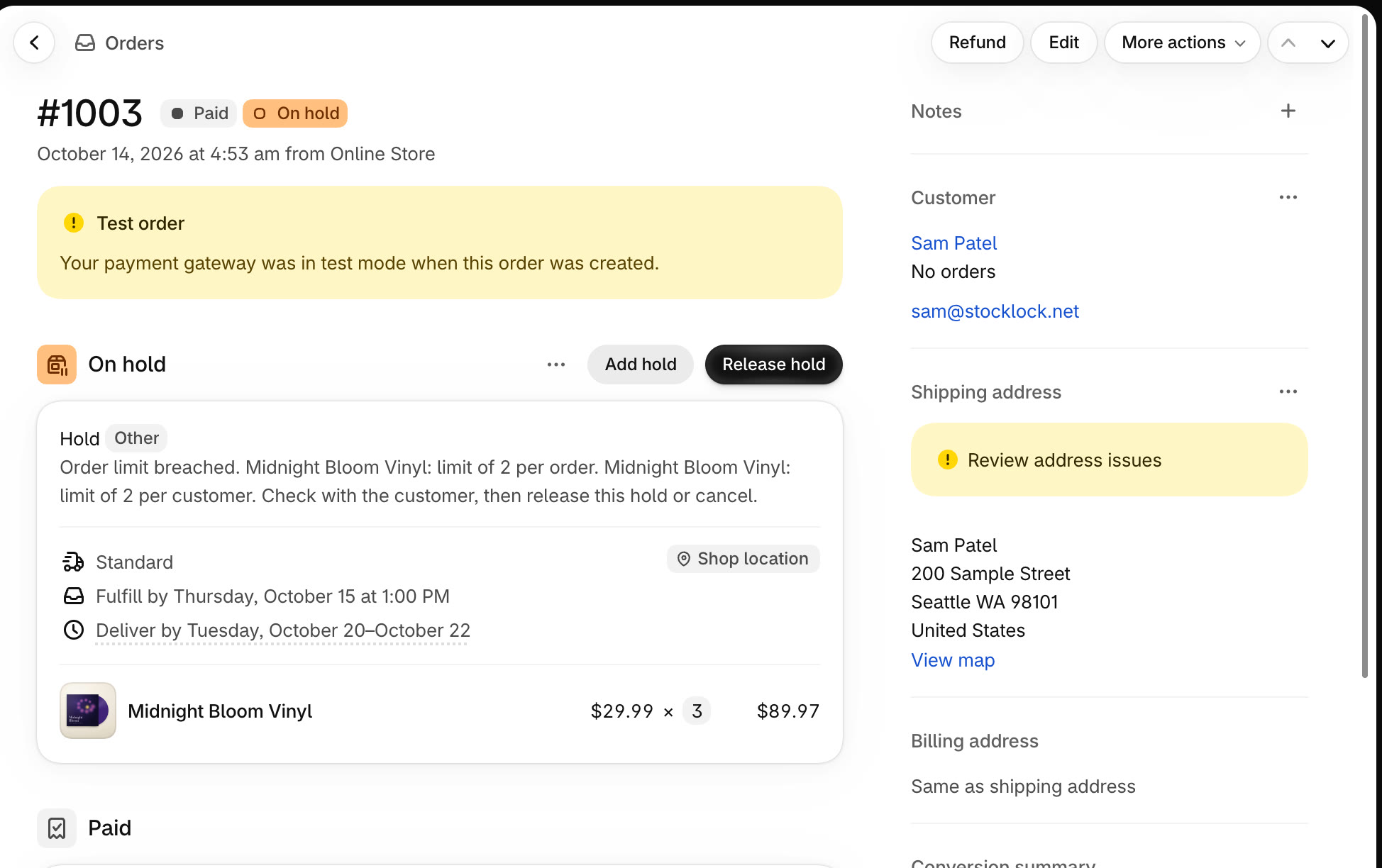Click the Fulfill by inbox icon
This screenshot has height=868, width=1382.
tap(73, 596)
